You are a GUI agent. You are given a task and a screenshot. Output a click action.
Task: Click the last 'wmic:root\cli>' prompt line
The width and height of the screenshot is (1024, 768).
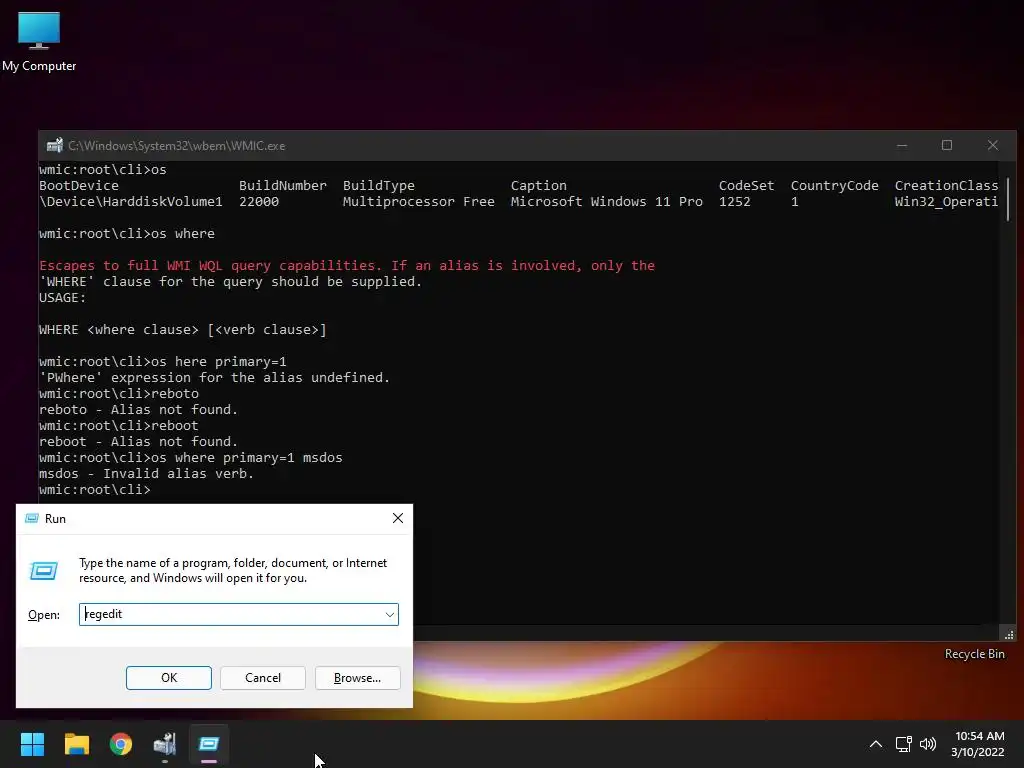click(95, 489)
